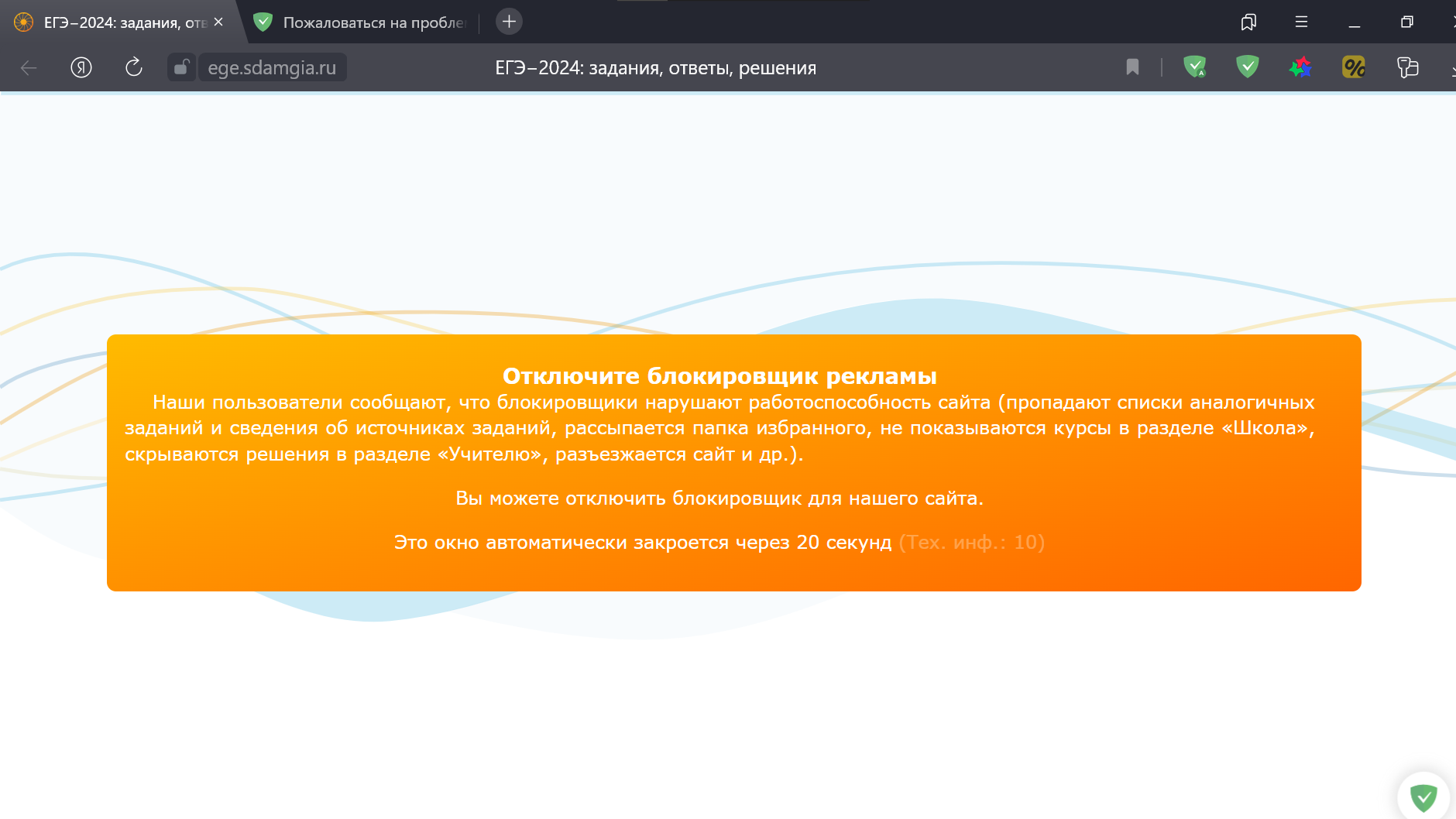This screenshot has width=1456, height=819.
Task: Click the page title ЕГЭ–2024 in toolbar
Action: click(x=654, y=67)
